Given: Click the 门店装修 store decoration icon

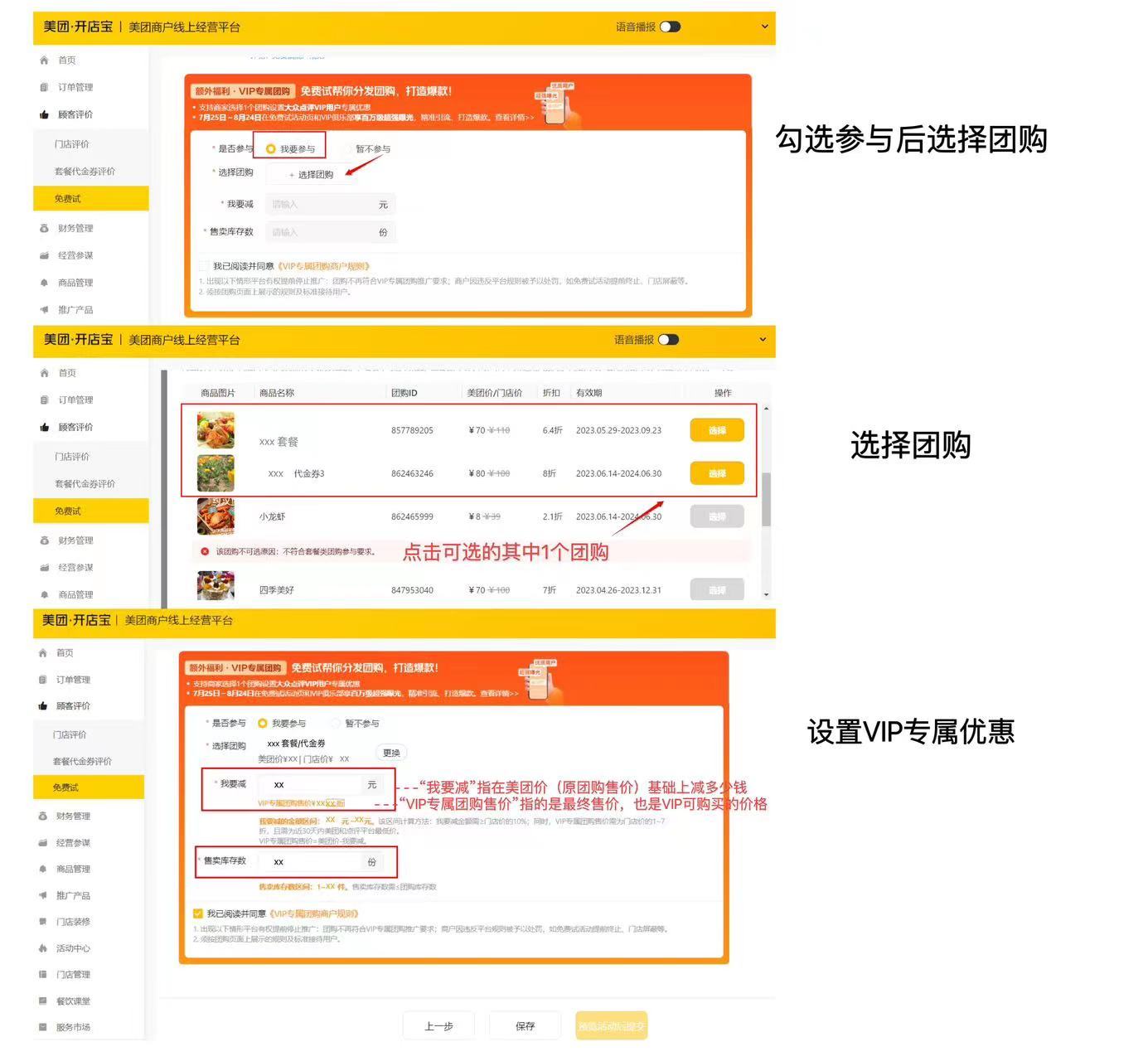Looking at the screenshot, I should point(43,921).
